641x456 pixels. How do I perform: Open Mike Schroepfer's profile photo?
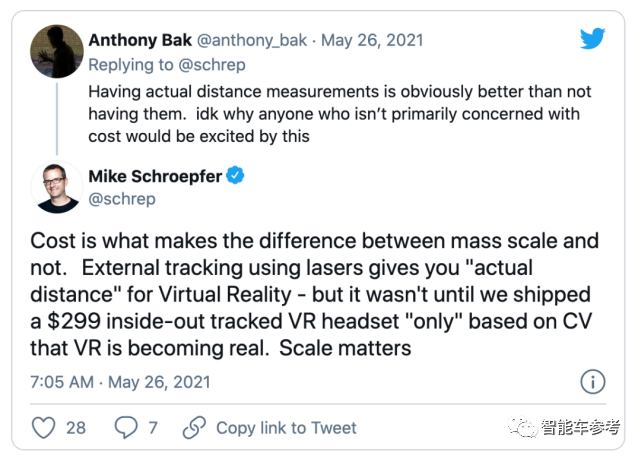pyautogui.click(x=57, y=187)
